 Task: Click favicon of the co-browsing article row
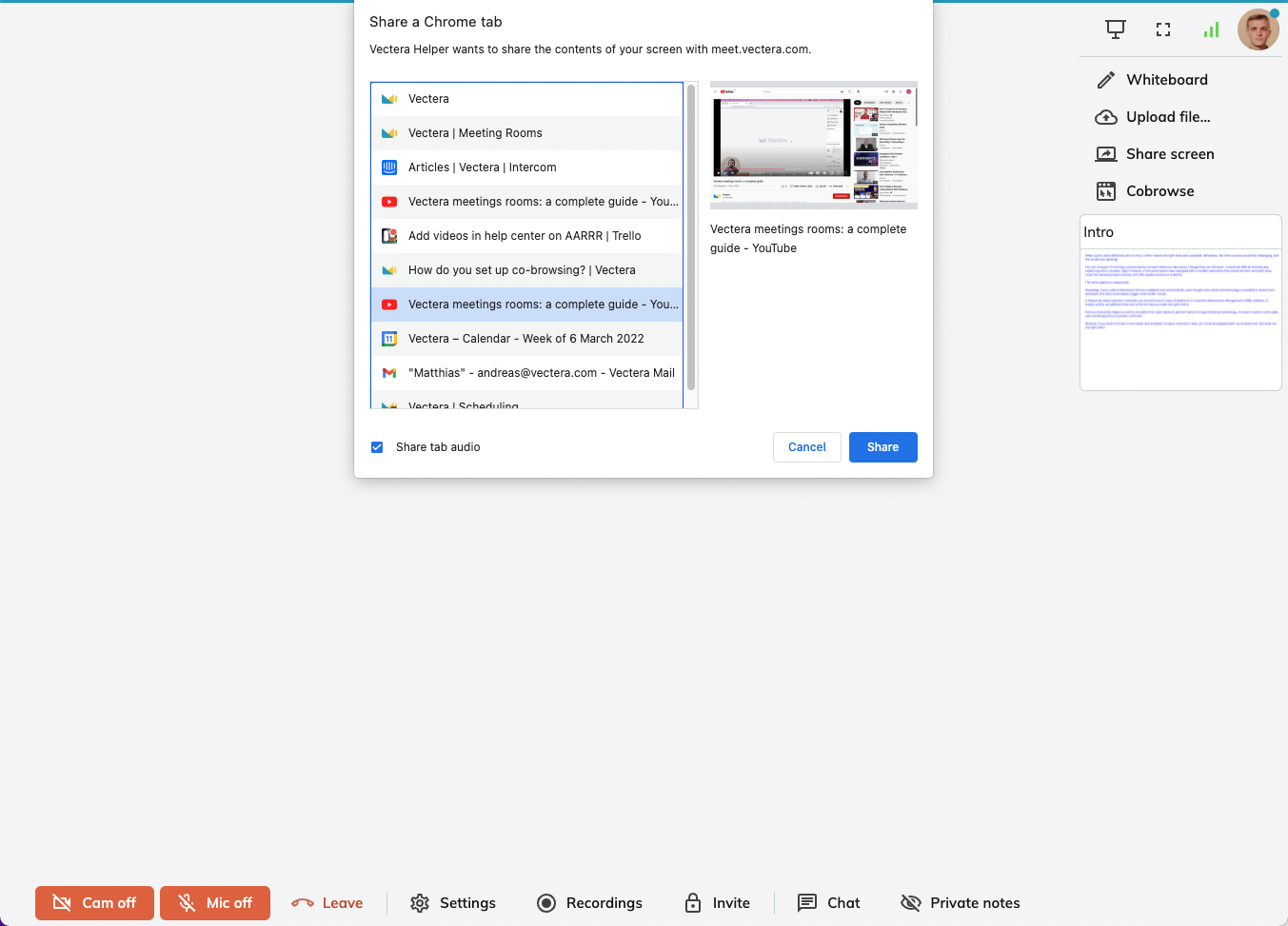click(389, 270)
